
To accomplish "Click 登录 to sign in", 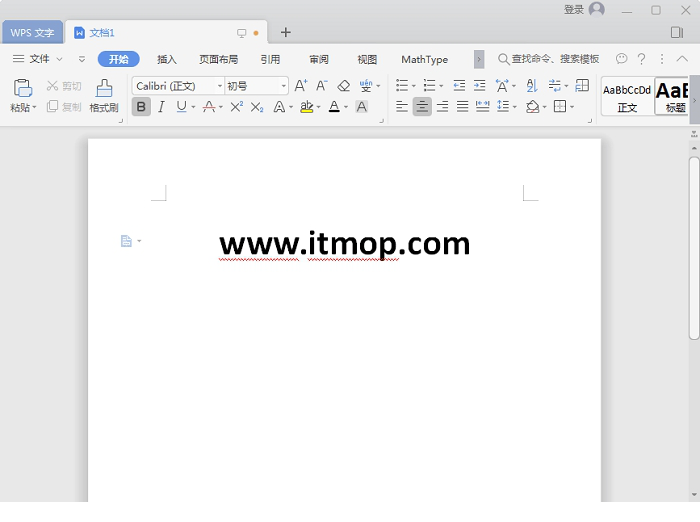I will 574,9.
